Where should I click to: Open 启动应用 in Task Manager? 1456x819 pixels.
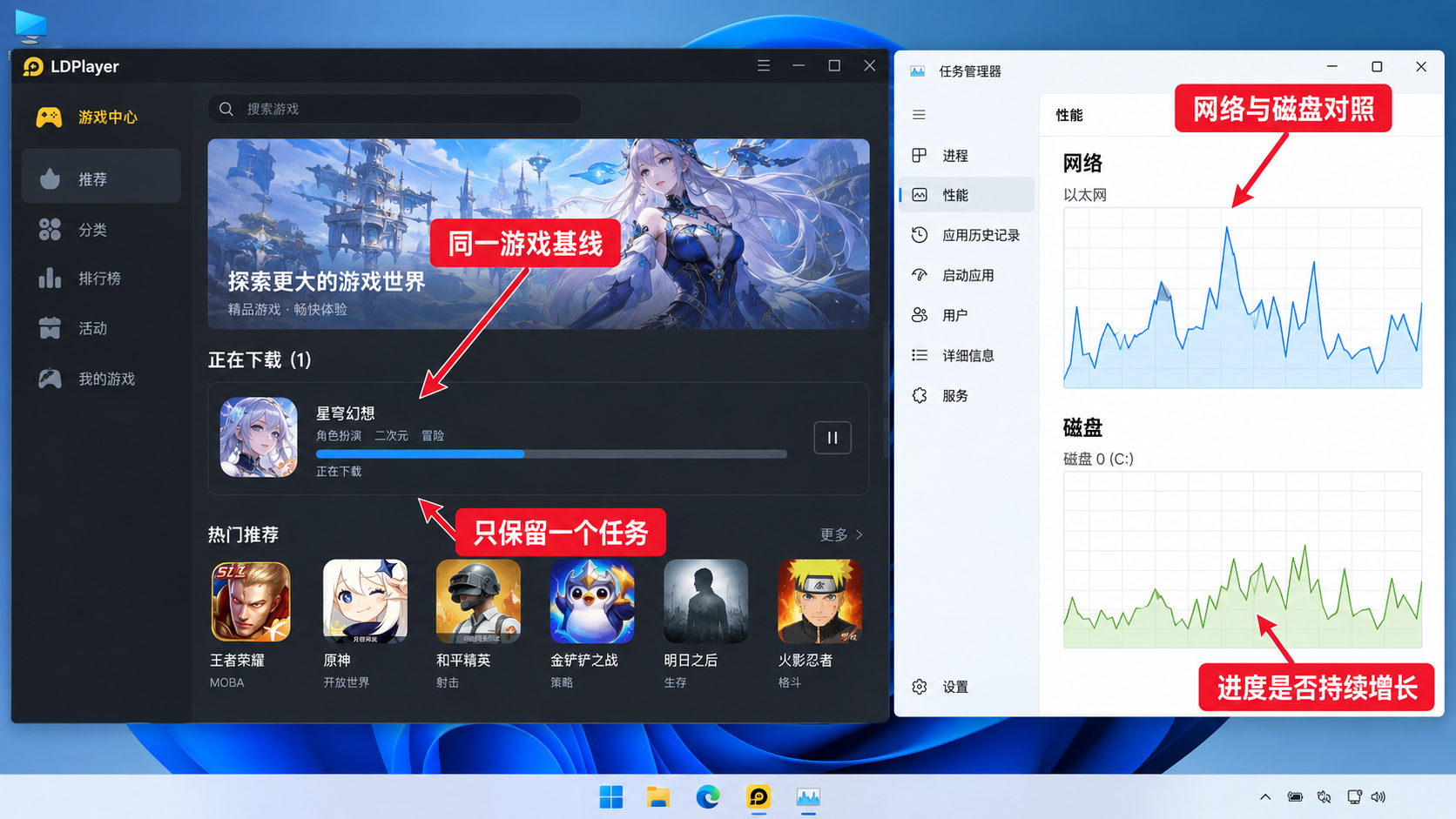coord(967,275)
